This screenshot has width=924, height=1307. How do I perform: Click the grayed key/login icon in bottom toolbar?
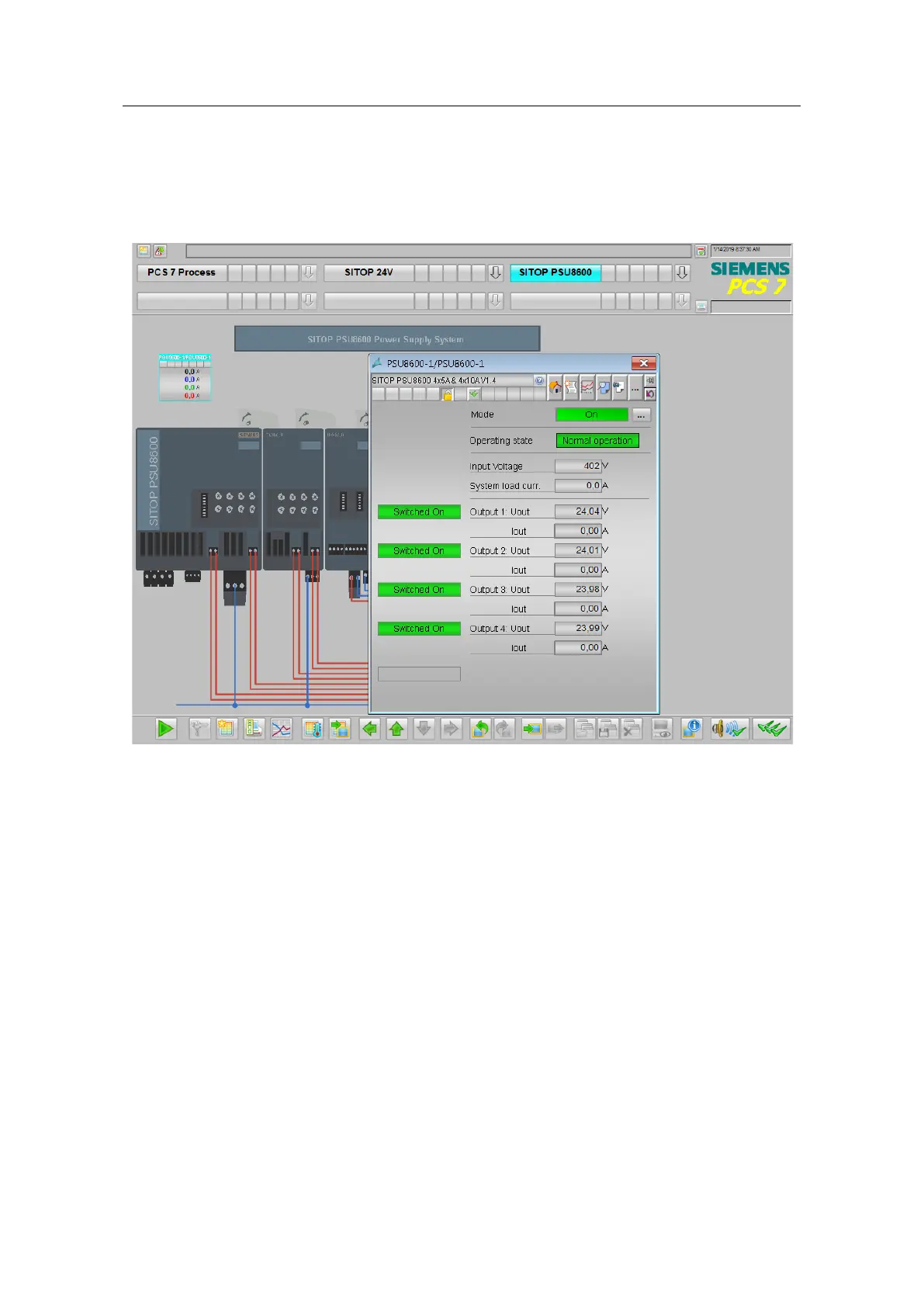(x=199, y=729)
